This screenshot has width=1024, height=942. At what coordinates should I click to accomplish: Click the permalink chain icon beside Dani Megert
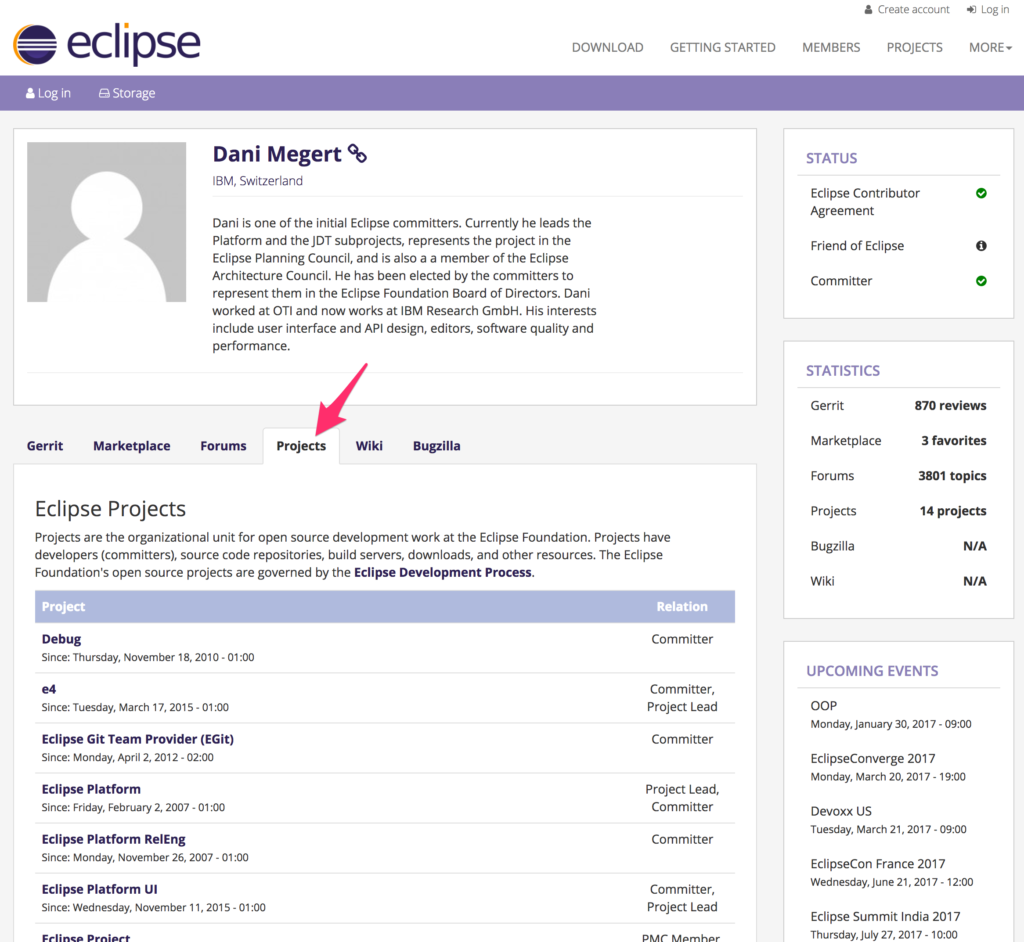357,154
